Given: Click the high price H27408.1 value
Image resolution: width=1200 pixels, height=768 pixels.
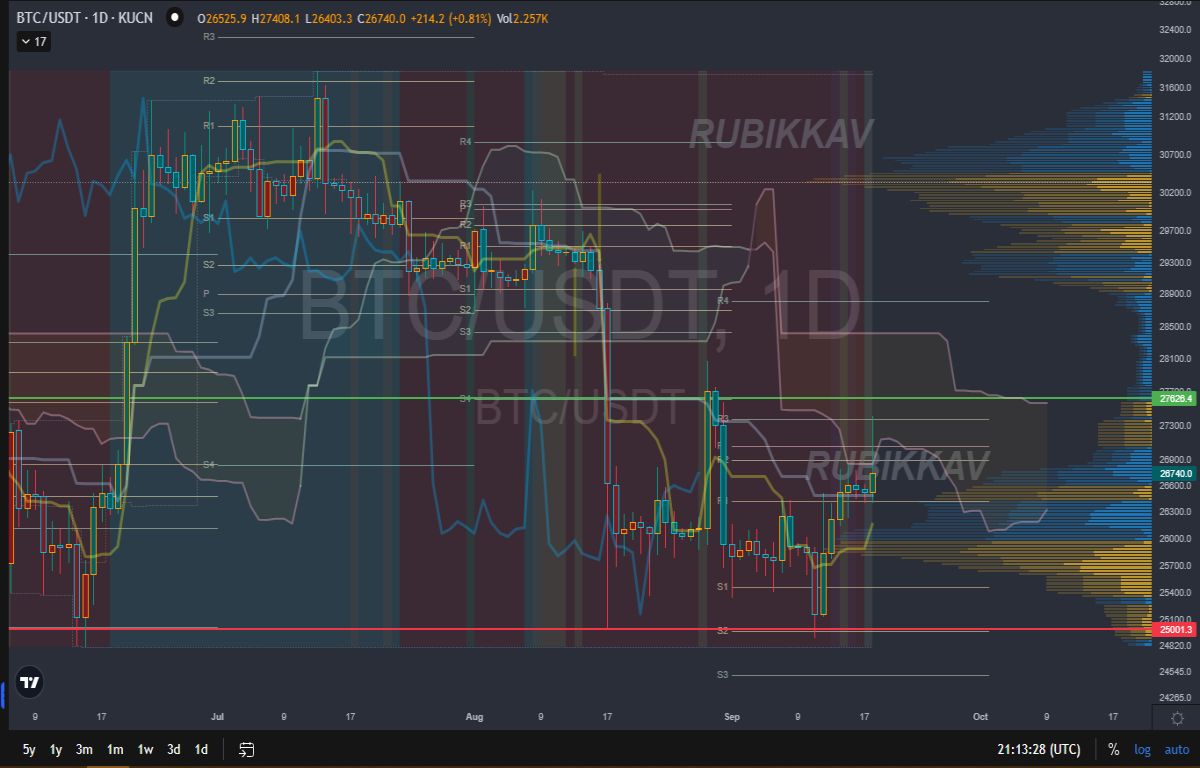Looking at the screenshot, I should [278, 19].
